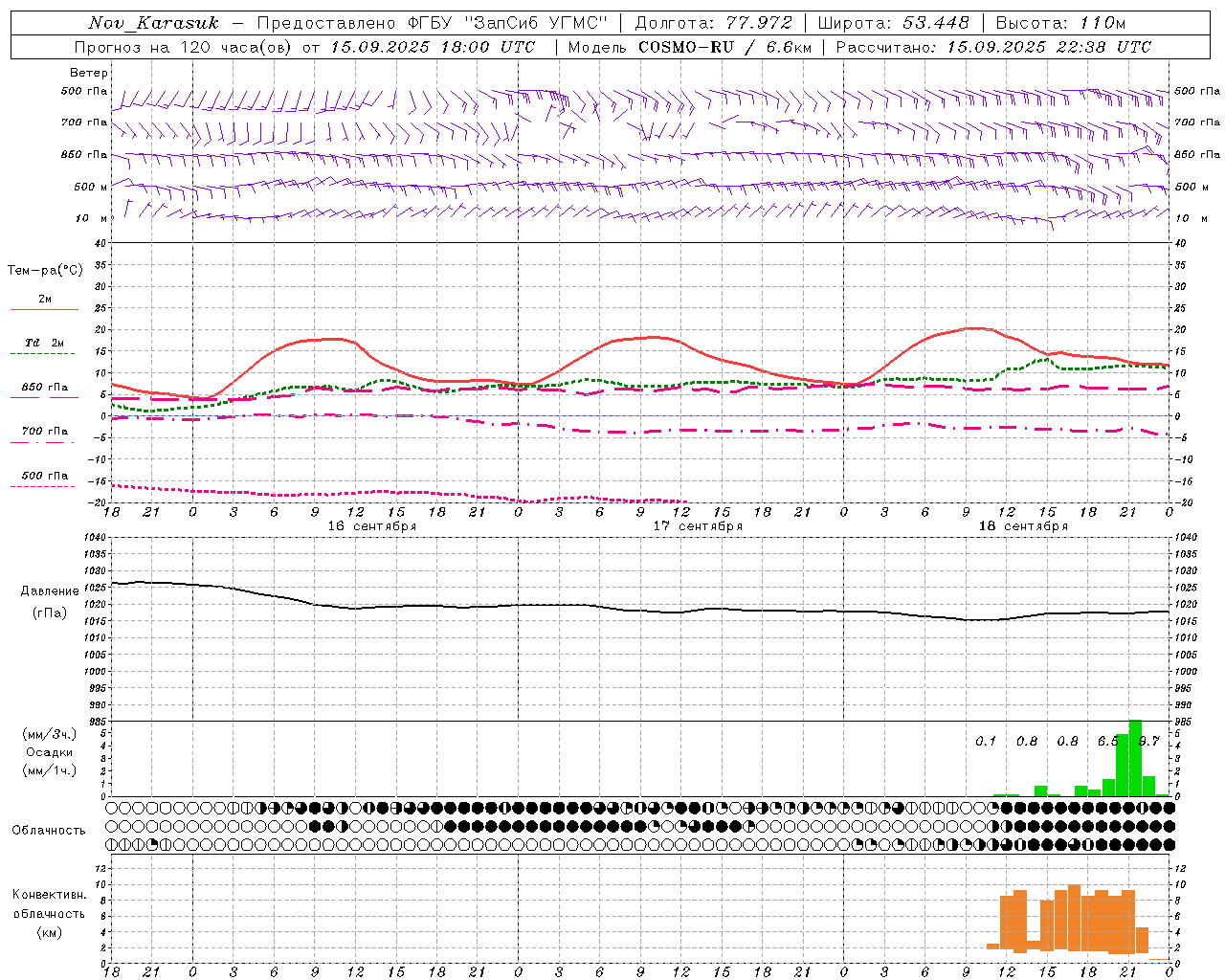Click the 10 м wind level label on the right
This screenshot has height=980, width=1225.
[x=1192, y=219]
